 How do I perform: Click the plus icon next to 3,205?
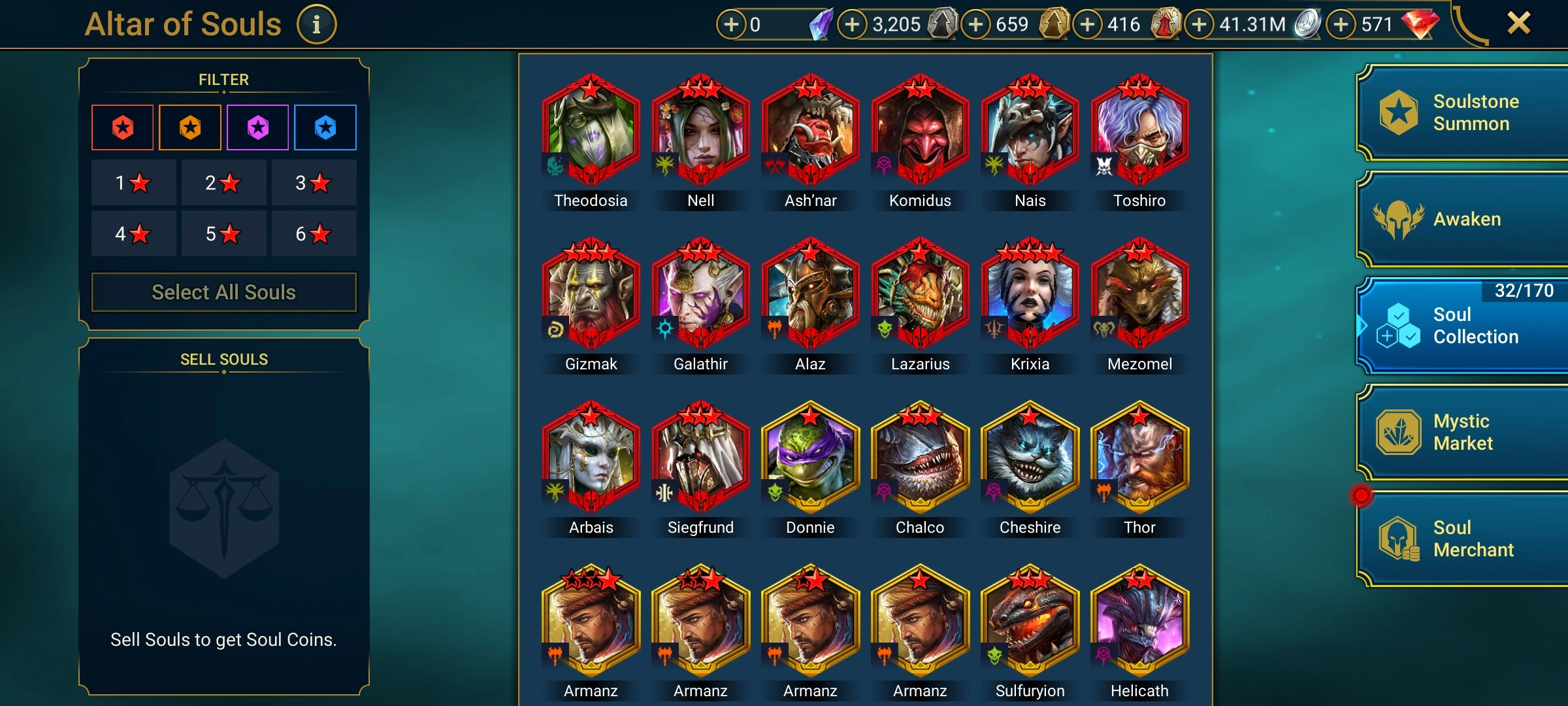852,25
